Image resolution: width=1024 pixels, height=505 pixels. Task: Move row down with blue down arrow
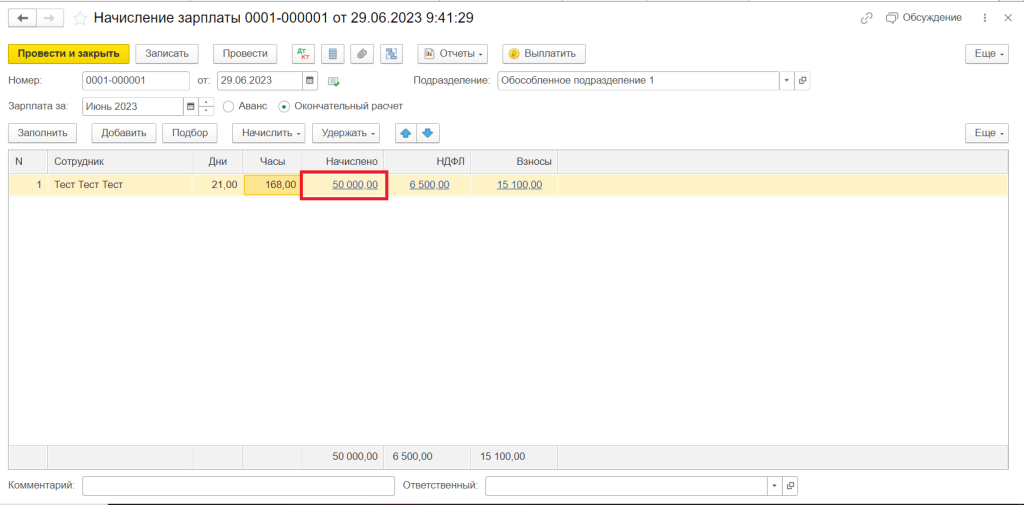pyautogui.click(x=428, y=133)
